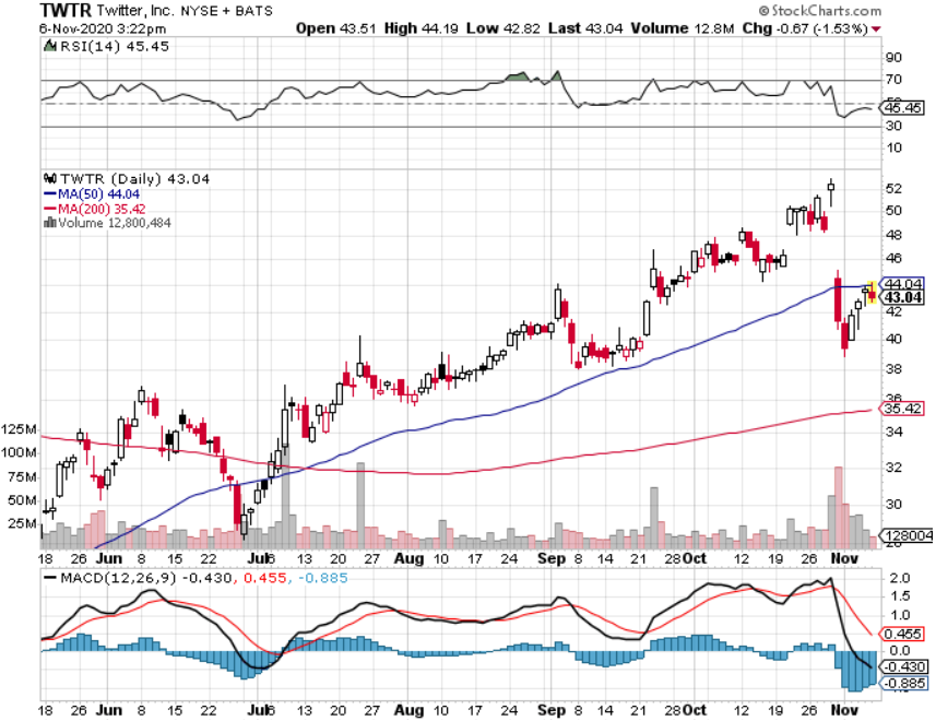Click the red down-triangle change indicator
Viewport: 936px width, 720px height.
click(876, 29)
